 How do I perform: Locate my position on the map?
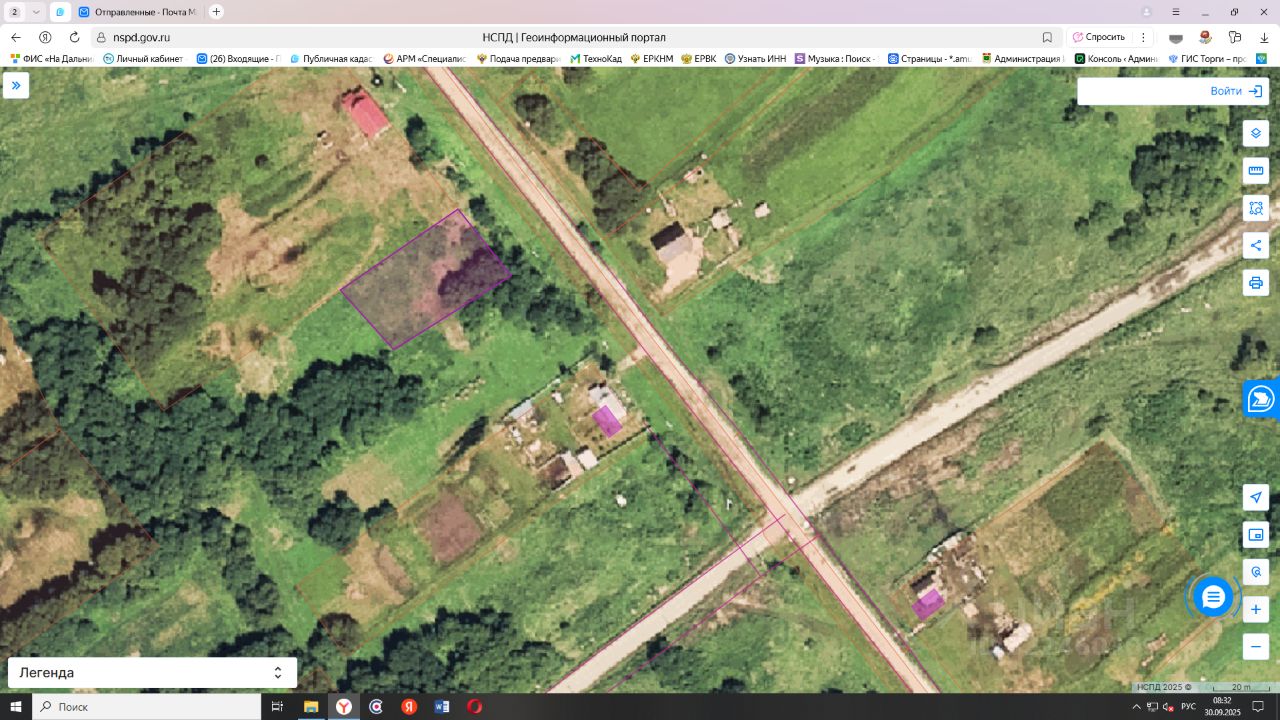[1256, 497]
